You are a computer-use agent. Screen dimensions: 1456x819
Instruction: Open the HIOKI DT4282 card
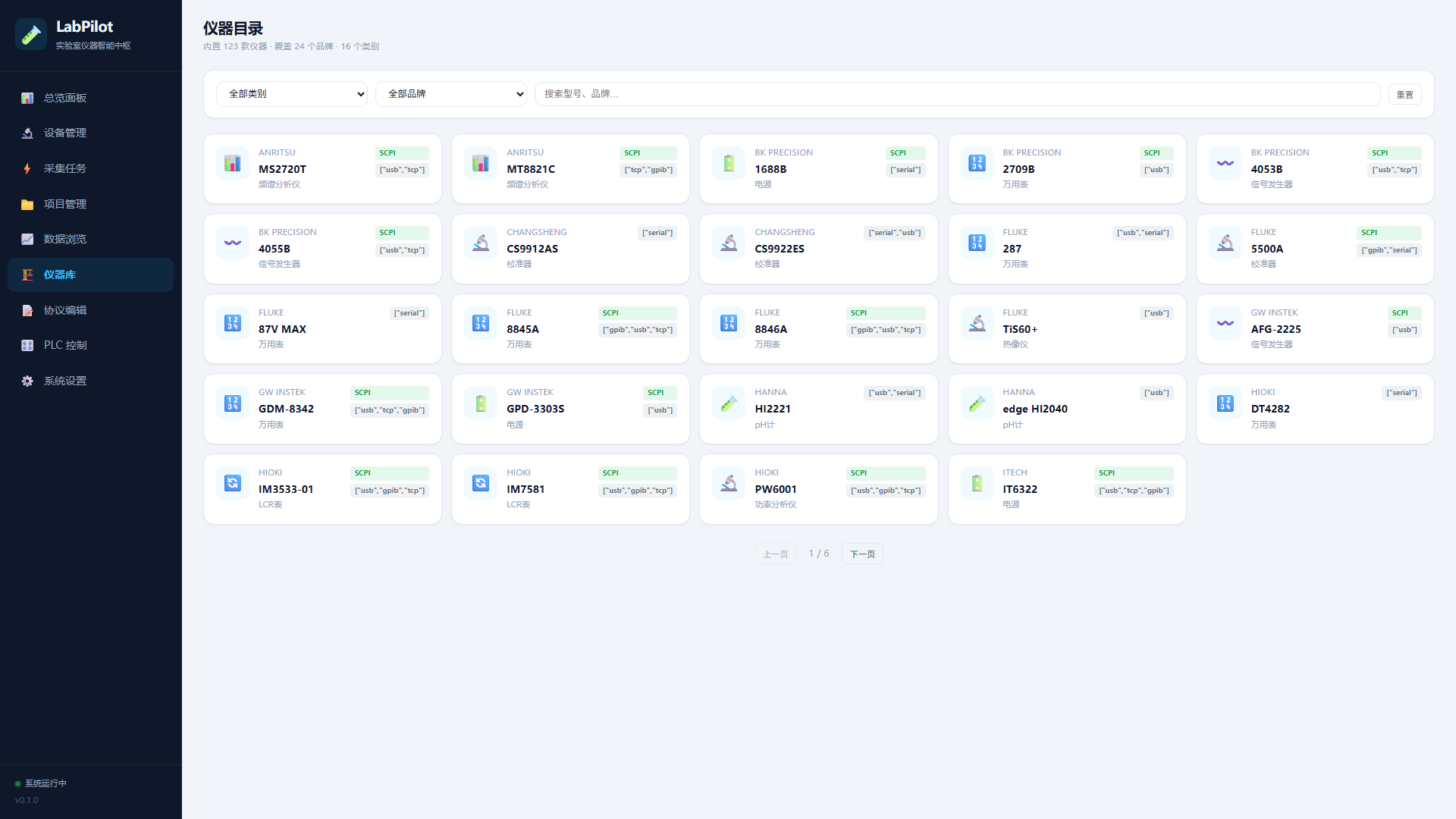1315,409
